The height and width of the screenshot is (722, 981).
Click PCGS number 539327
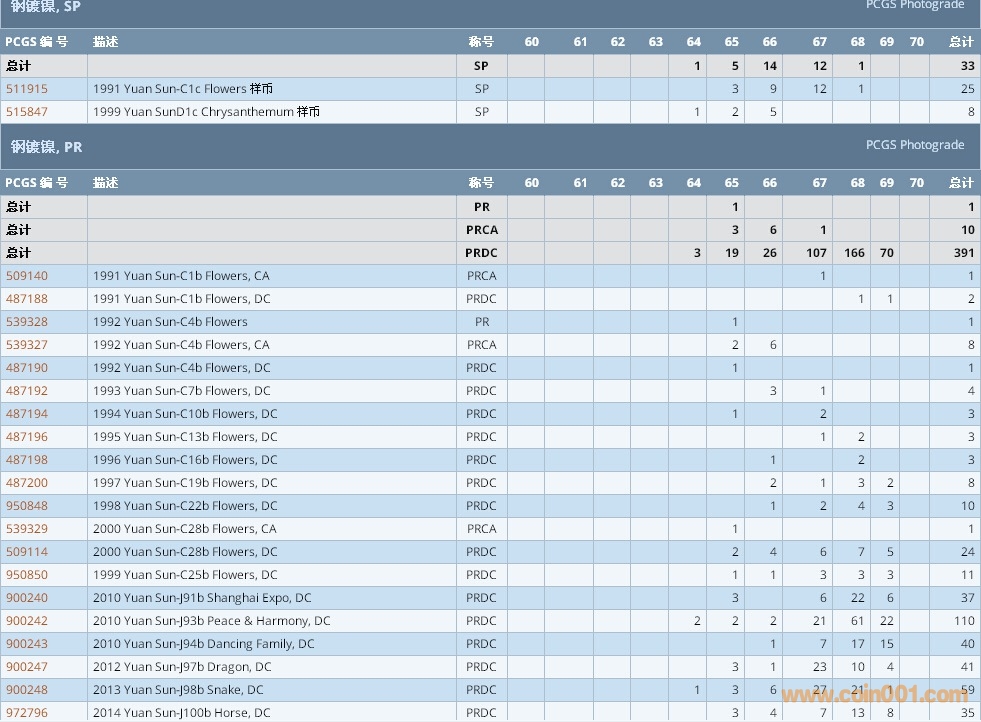click(x=27, y=345)
